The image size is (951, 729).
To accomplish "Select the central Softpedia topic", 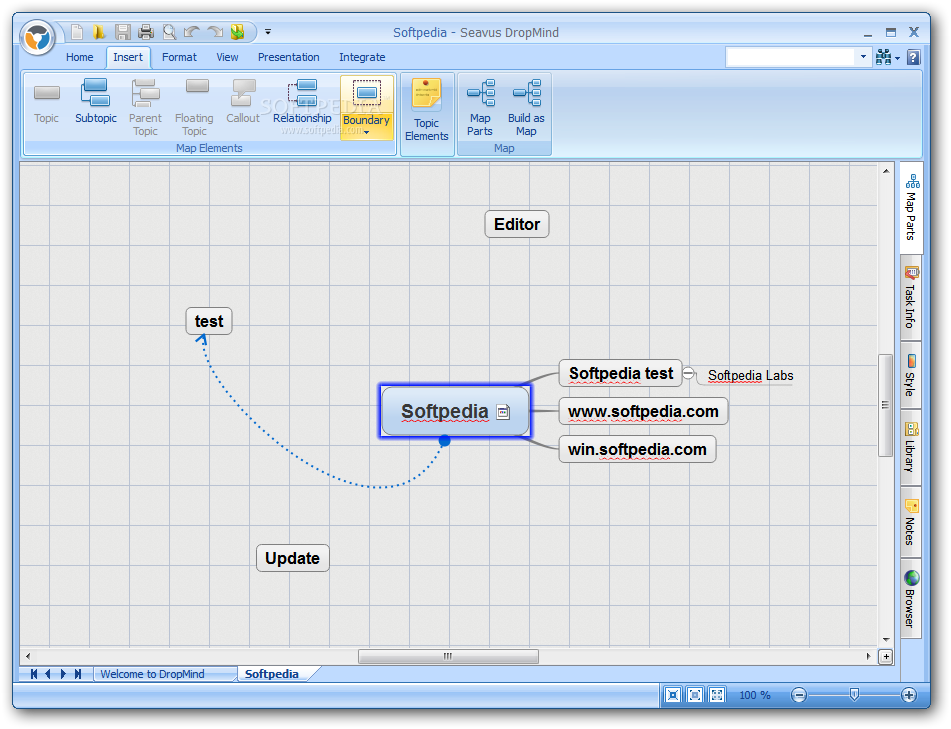I will click(455, 411).
